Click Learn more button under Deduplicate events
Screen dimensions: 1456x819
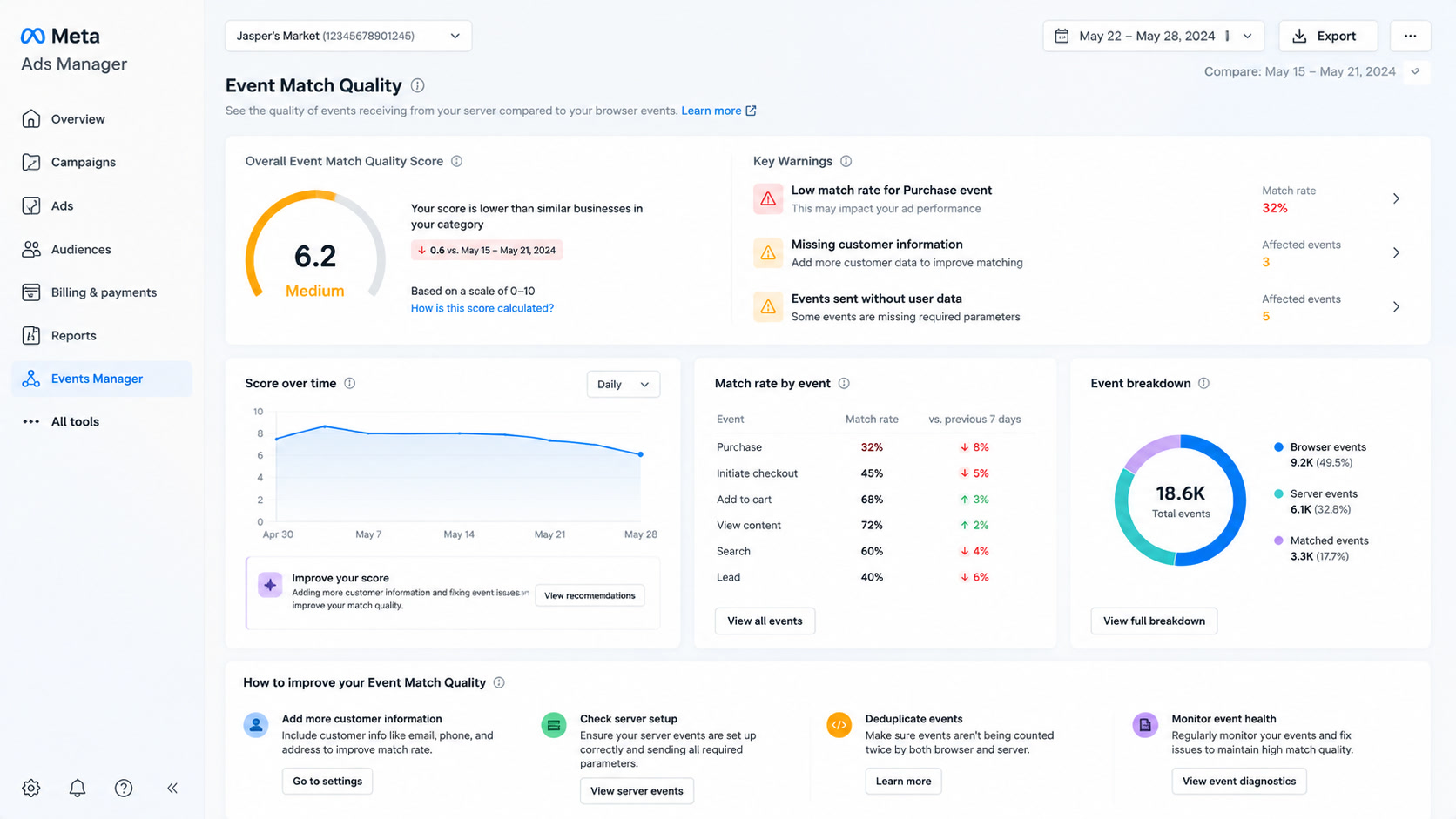pos(903,781)
